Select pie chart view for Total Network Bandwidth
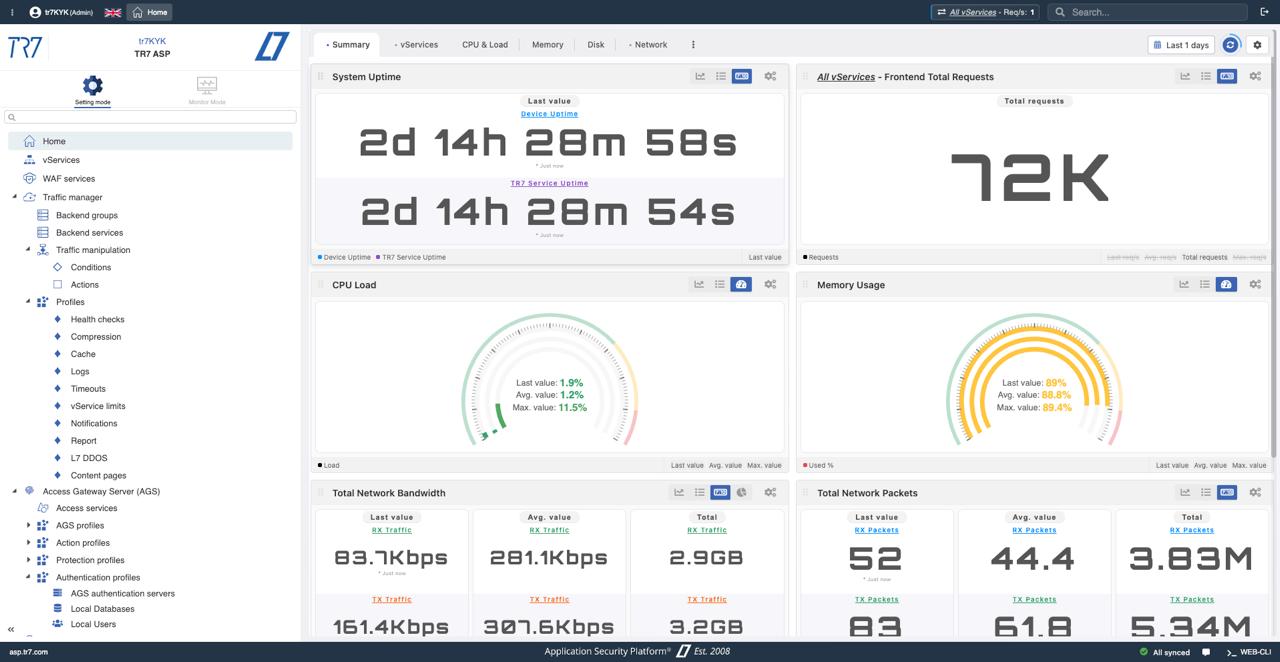 742,493
